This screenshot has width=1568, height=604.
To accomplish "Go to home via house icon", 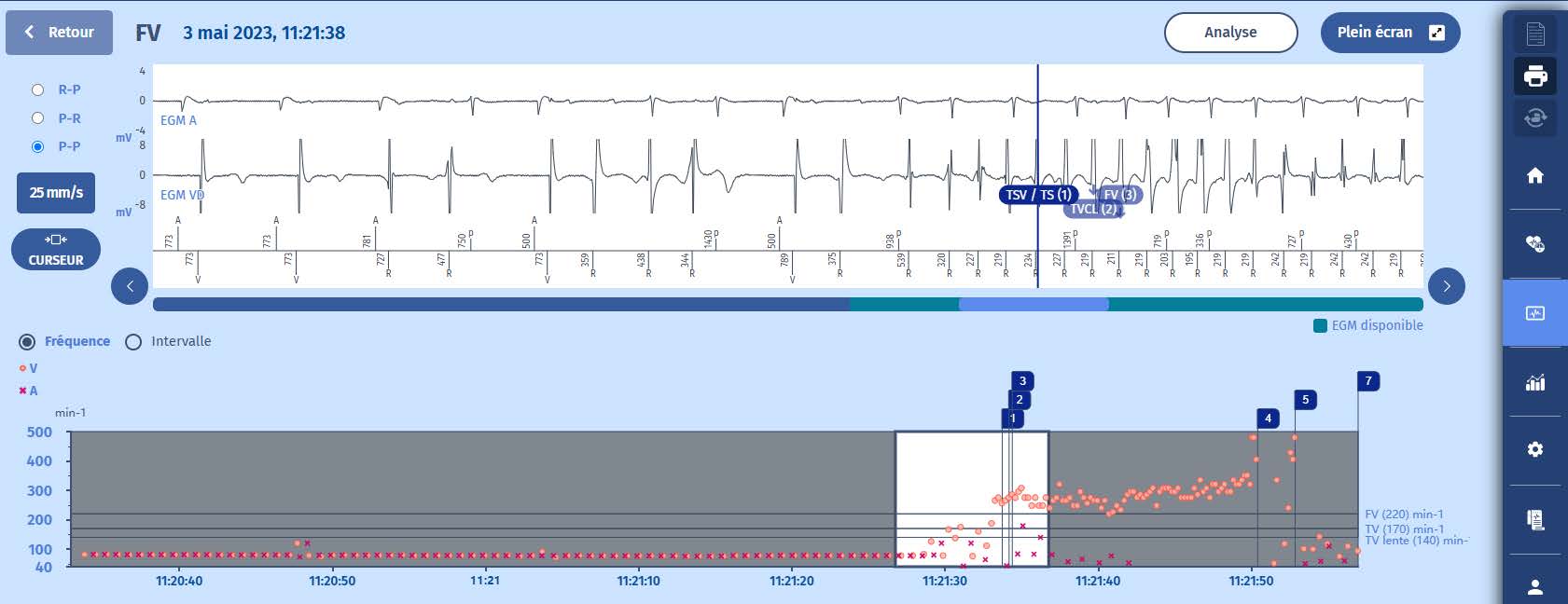I will (1535, 175).
